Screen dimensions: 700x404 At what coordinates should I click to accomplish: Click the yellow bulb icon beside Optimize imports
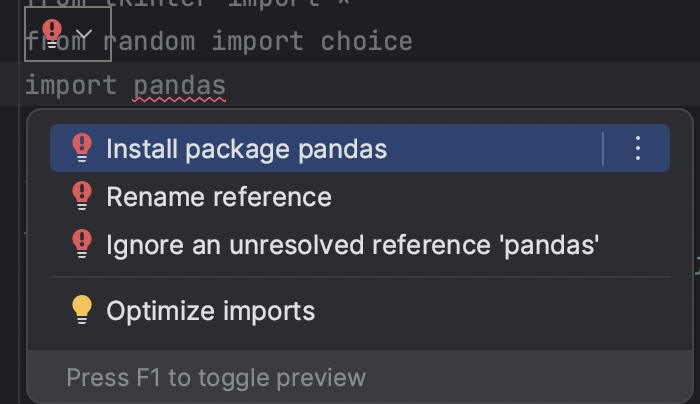click(x=82, y=311)
